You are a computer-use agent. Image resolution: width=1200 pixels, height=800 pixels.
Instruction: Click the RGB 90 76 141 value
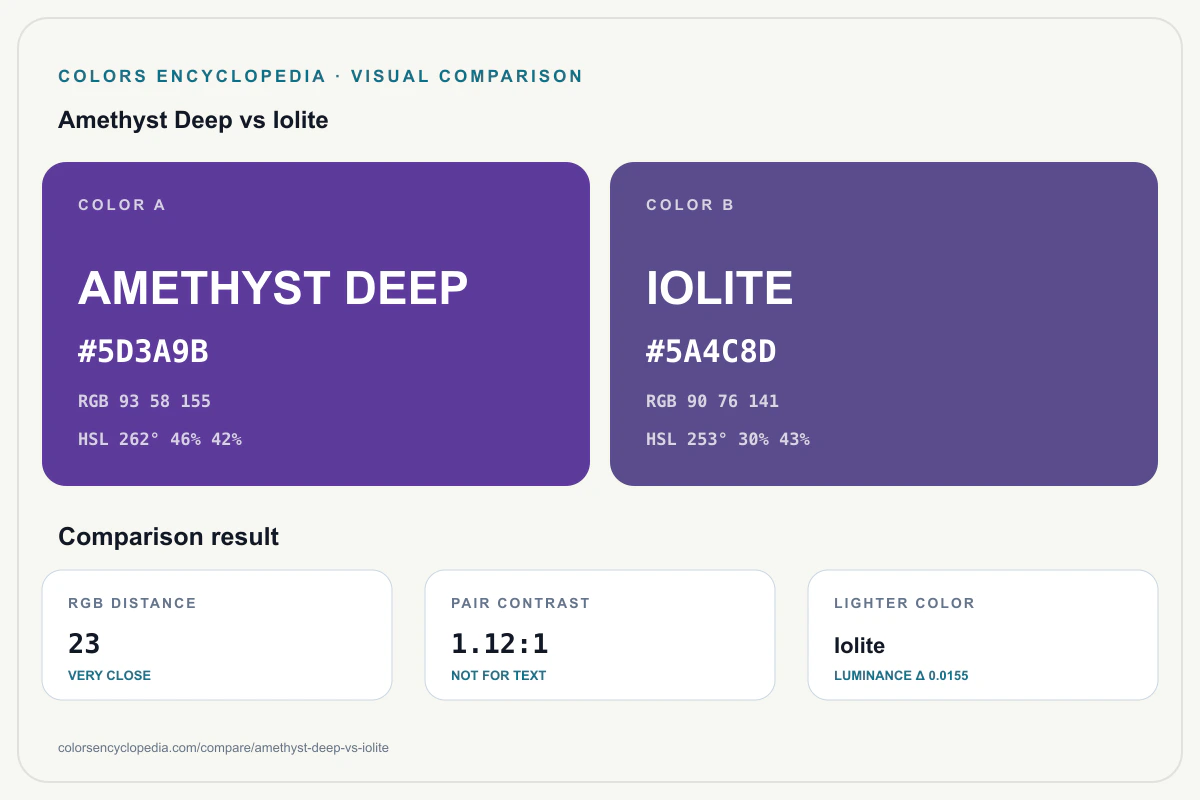(712, 401)
